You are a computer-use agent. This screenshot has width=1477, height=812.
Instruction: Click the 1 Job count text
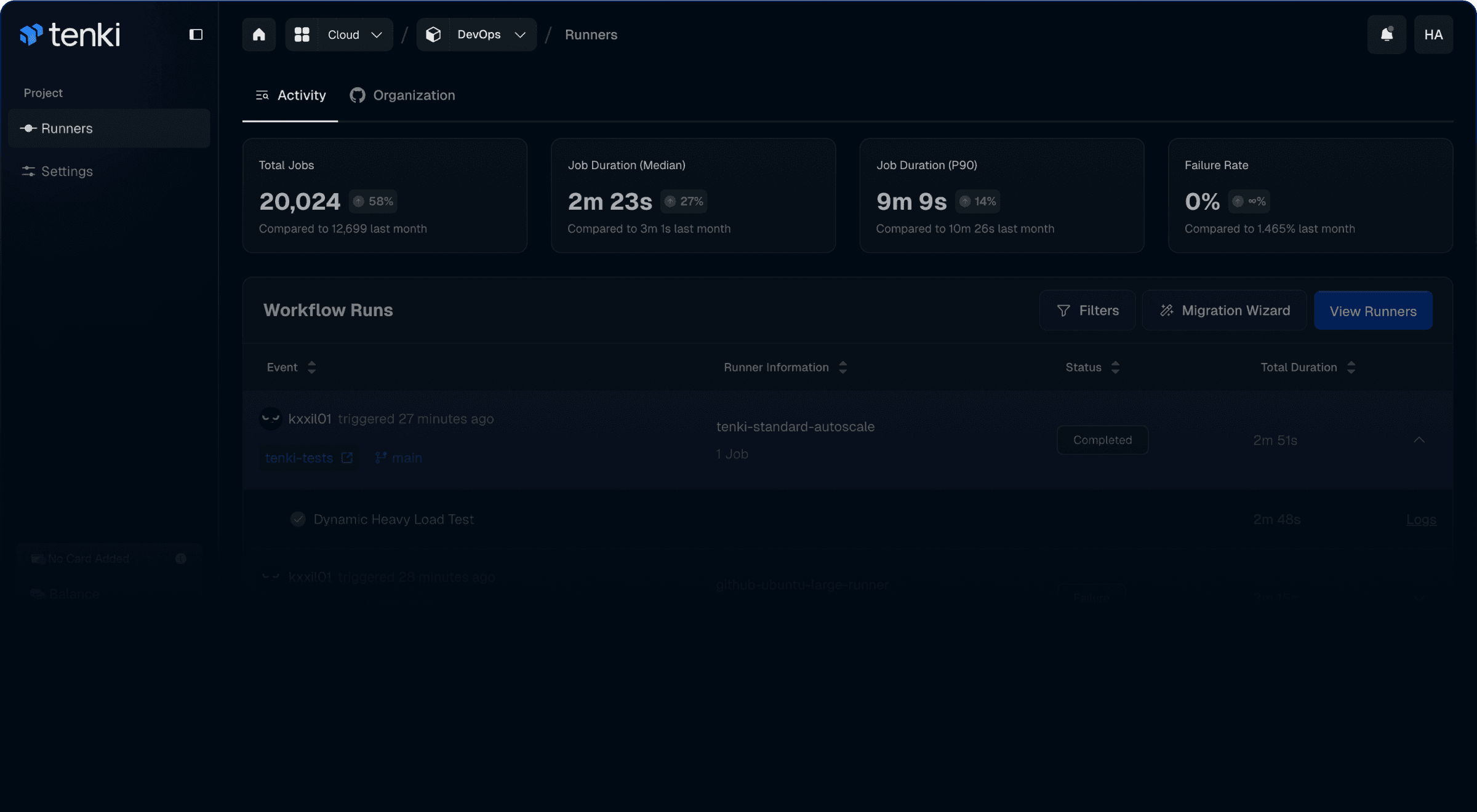point(732,454)
